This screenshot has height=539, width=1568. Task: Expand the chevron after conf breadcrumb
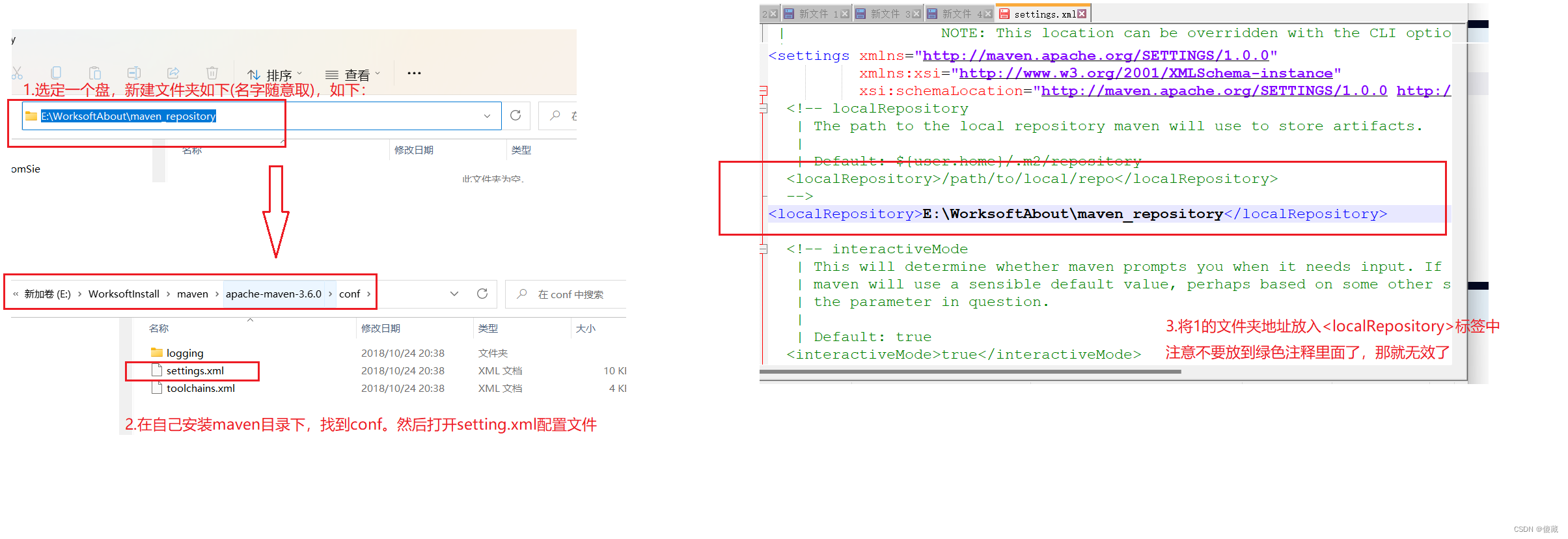tap(368, 294)
